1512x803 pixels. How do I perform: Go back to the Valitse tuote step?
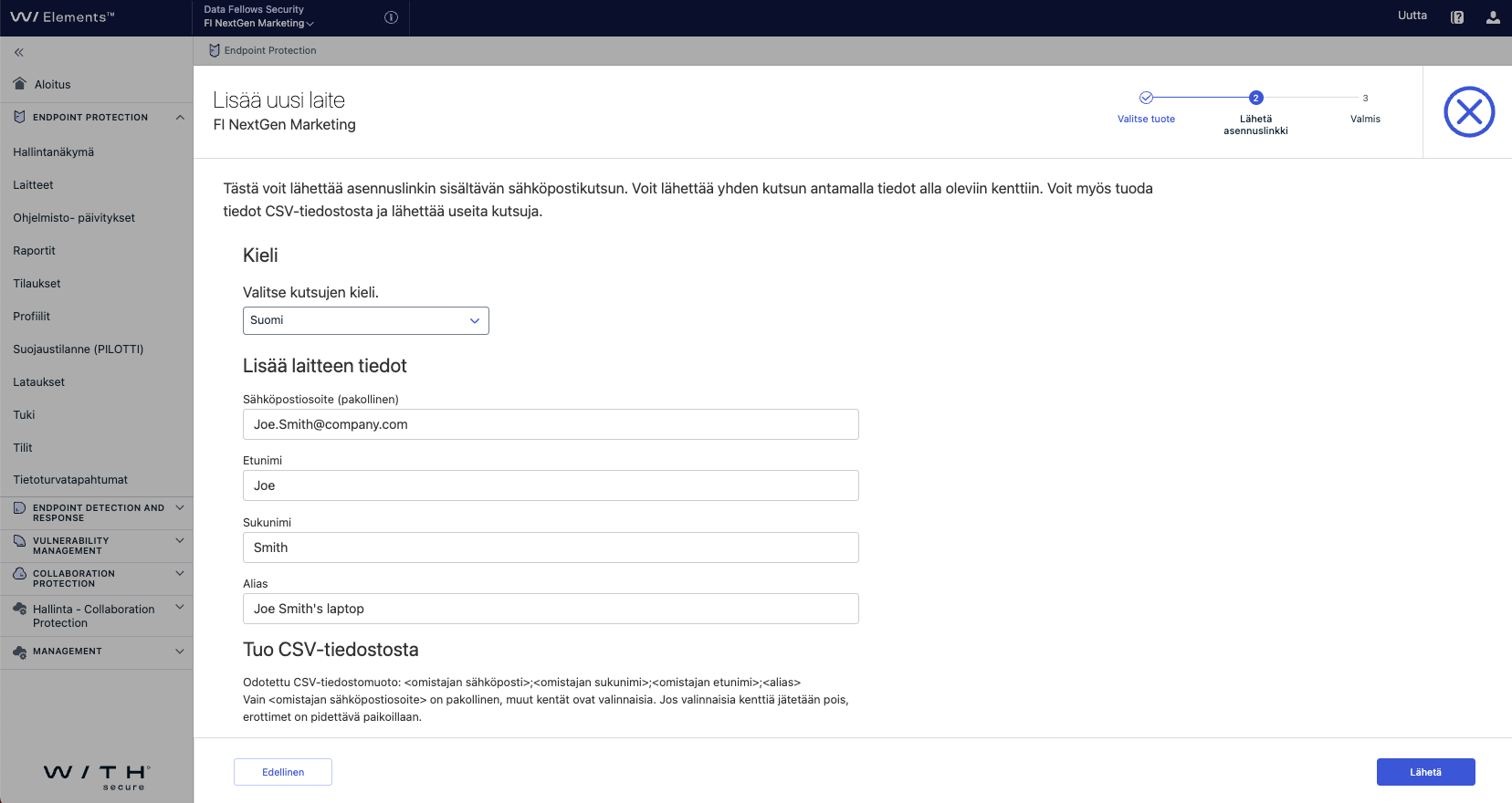[x=1146, y=99]
